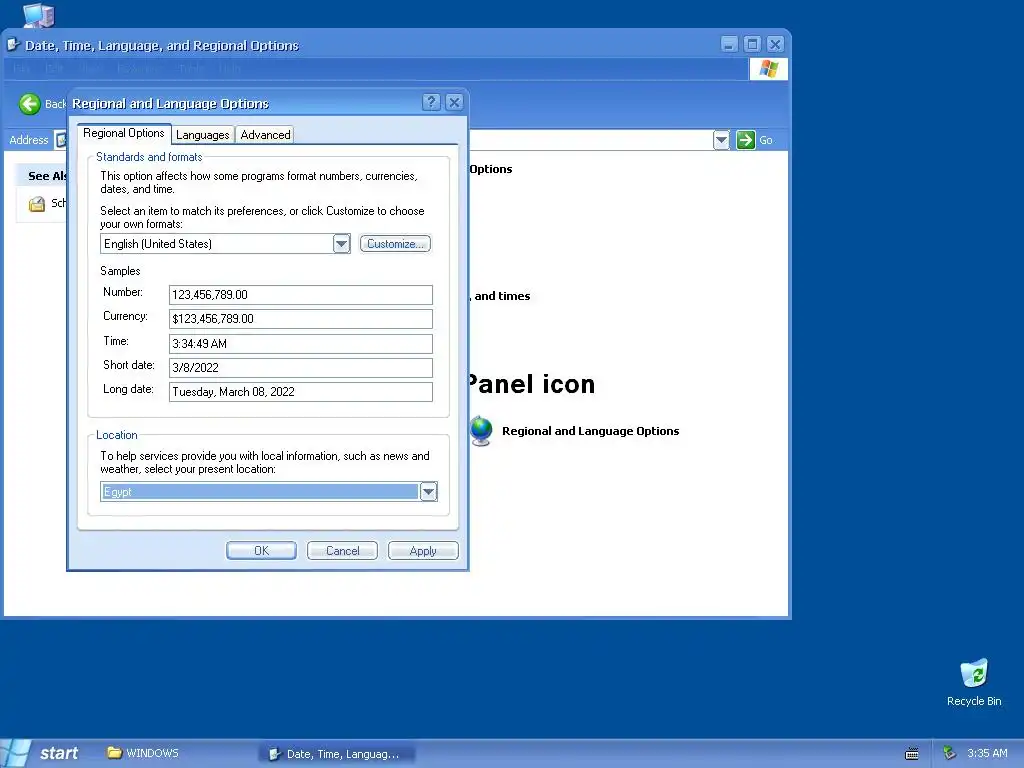Click the Scheduled Tasks icon in See Also

coord(37,204)
